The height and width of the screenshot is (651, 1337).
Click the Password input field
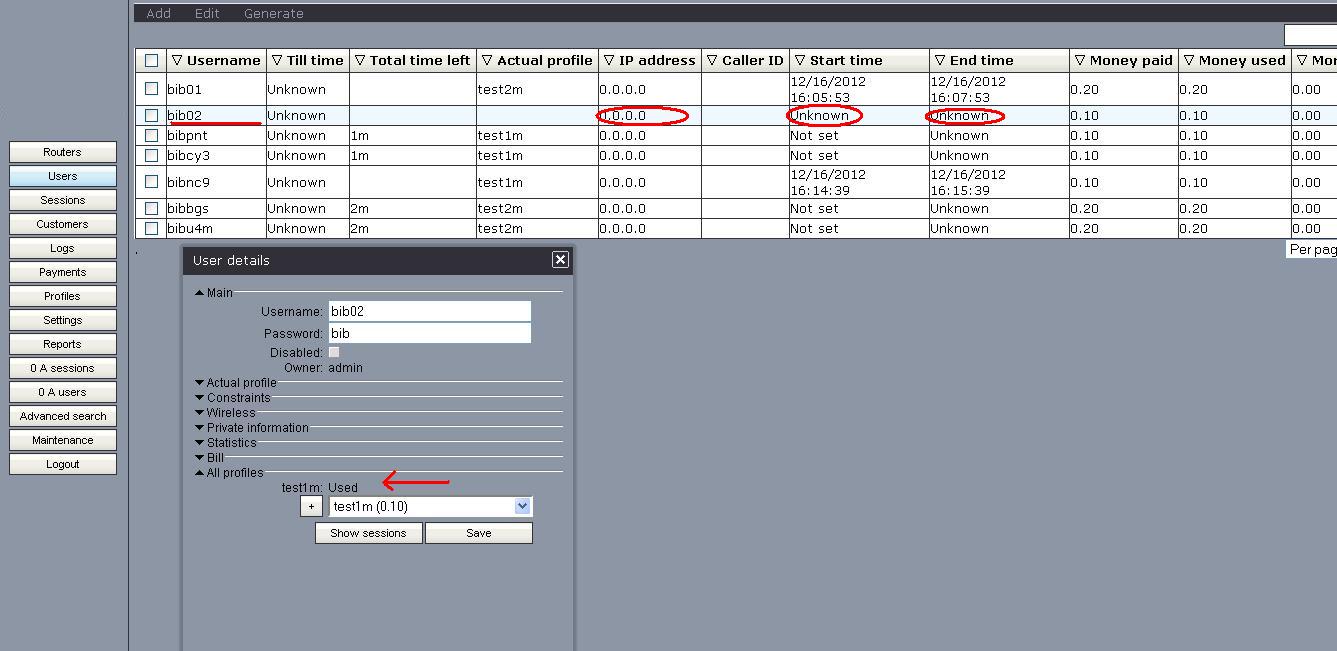click(x=430, y=333)
